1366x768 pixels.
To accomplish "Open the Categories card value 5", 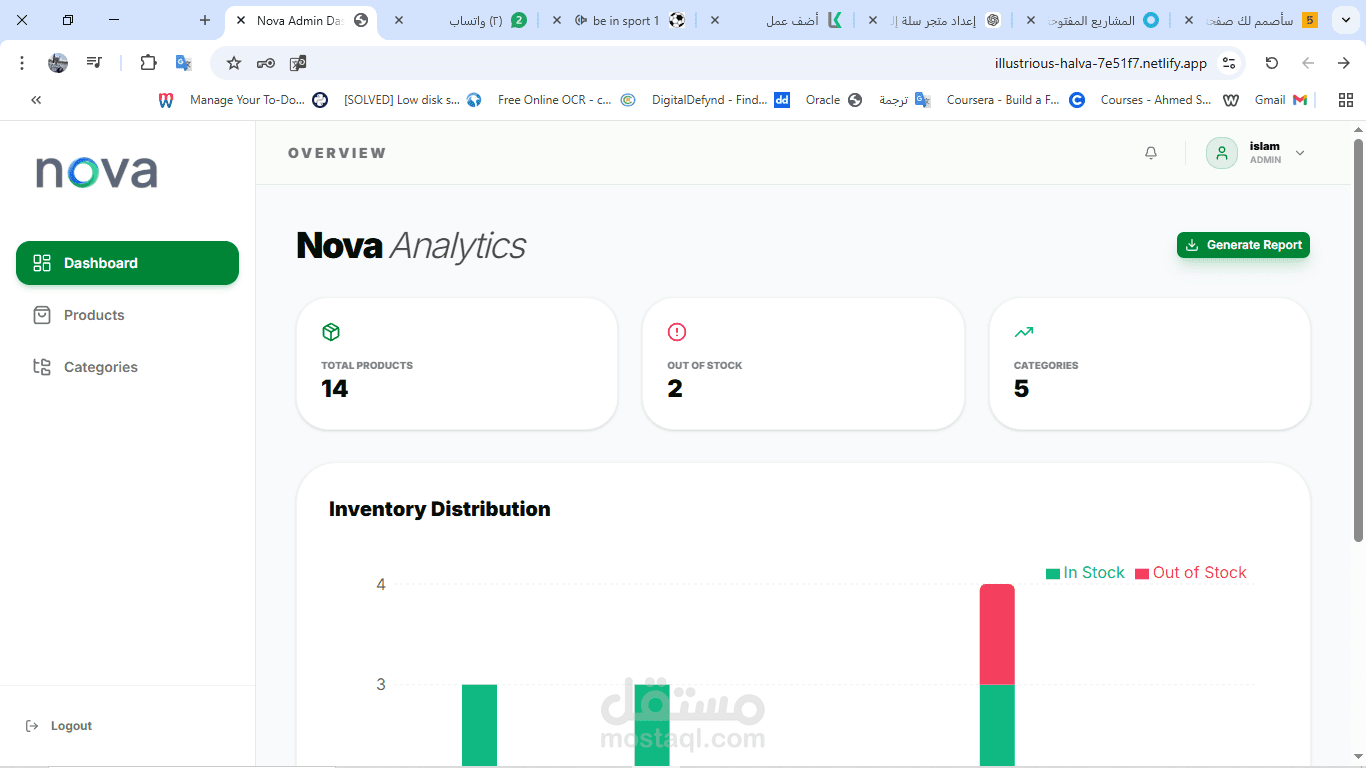I will [1021, 389].
